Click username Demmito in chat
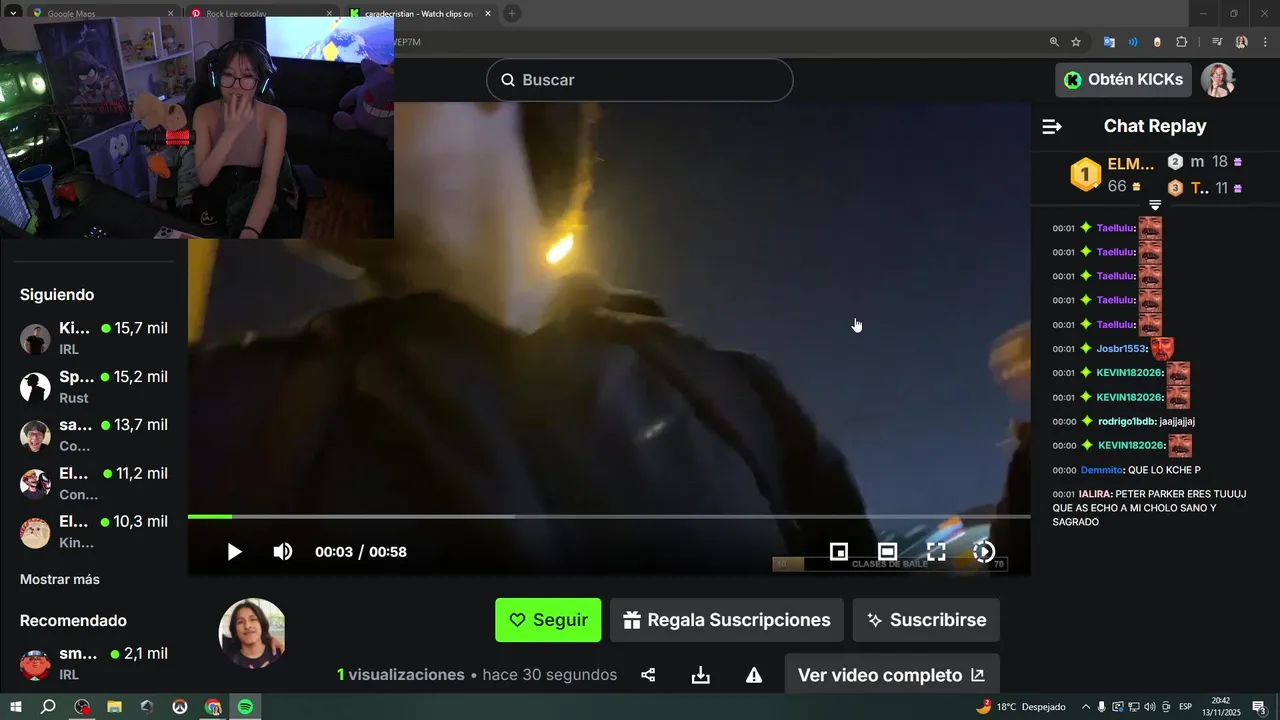Screen dimensions: 1280x720 click(1102, 470)
